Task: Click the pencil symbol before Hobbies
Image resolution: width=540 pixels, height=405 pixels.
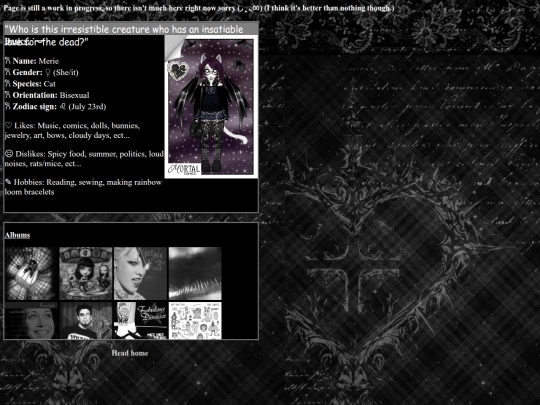Action: 8,182
